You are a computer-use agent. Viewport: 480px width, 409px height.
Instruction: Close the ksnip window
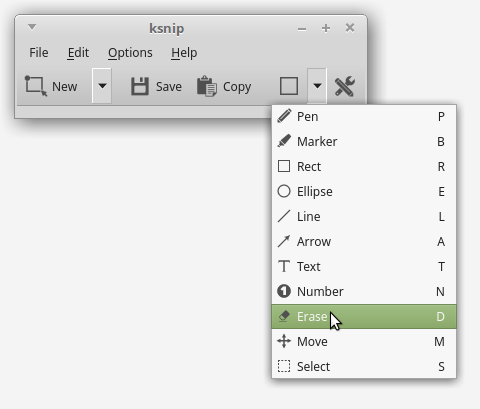(x=350, y=28)
